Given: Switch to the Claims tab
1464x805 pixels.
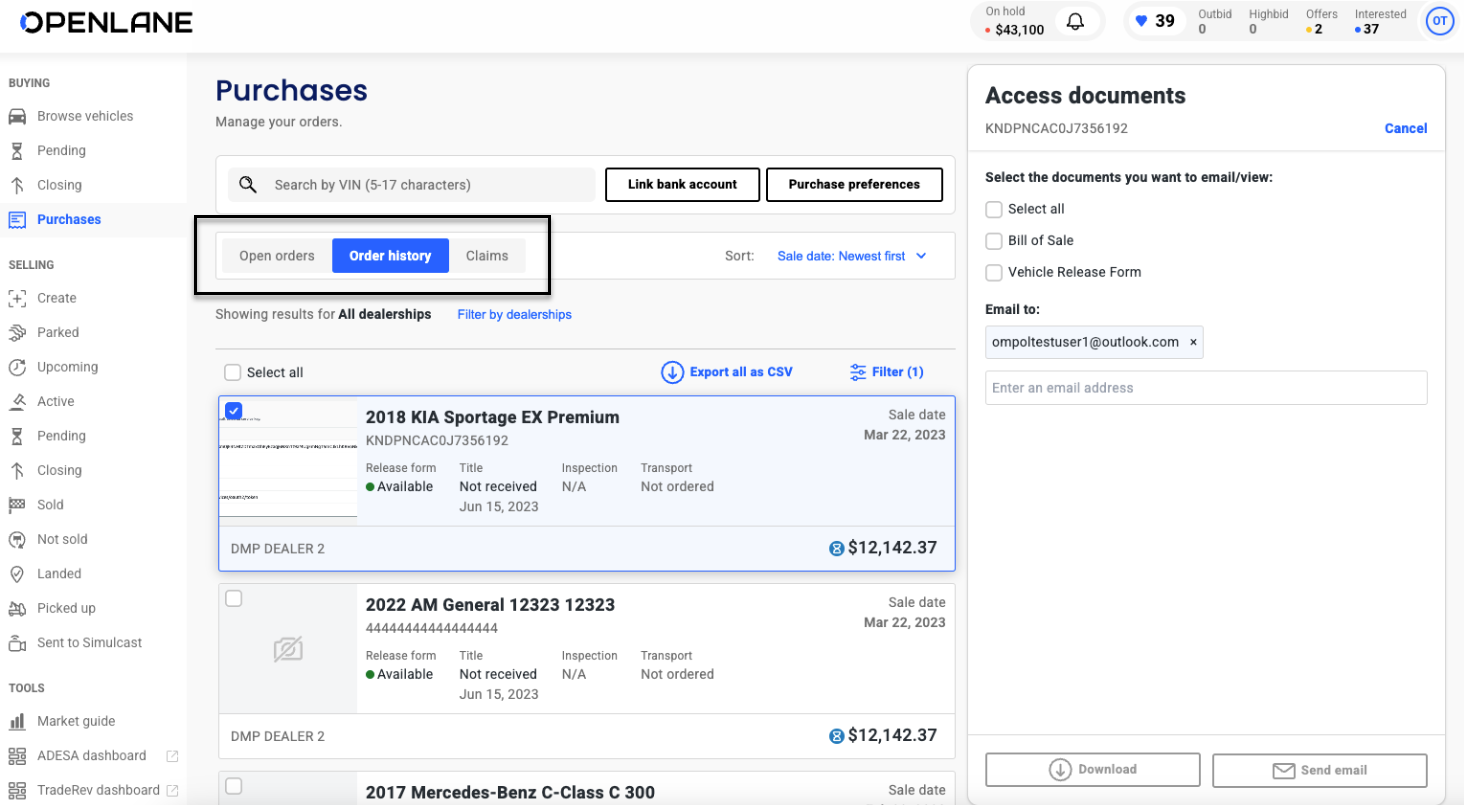Looking at the screenshot, I should [x=488, y=255].
